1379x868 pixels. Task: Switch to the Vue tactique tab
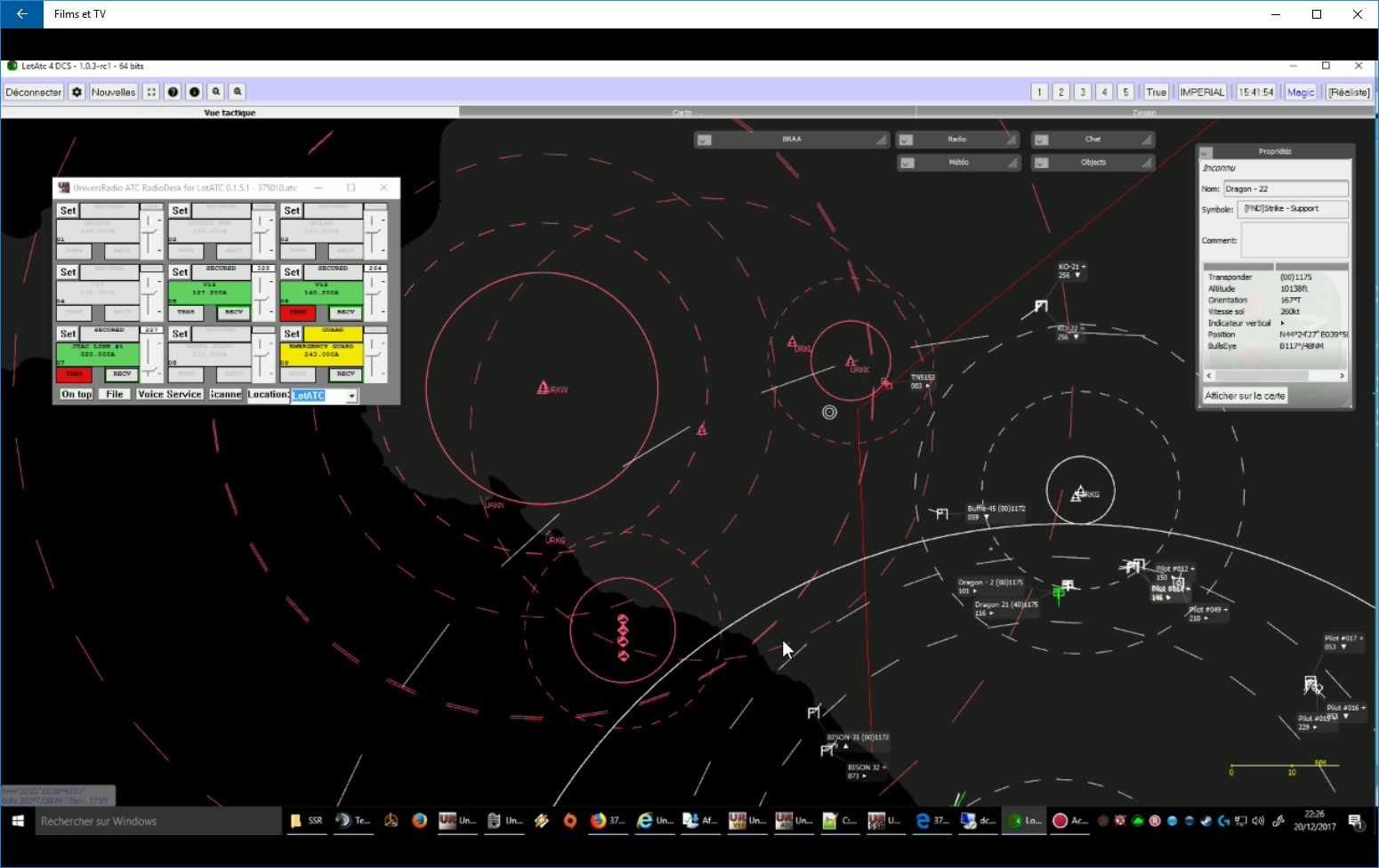pos(230,113)
